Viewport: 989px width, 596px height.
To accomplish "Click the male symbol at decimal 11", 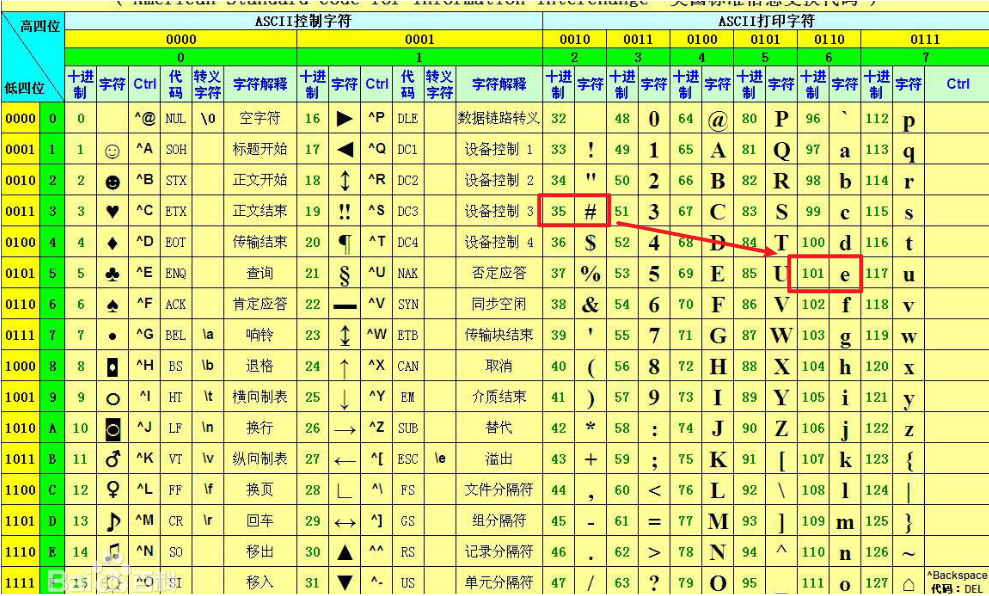I will tap(112, 458).
